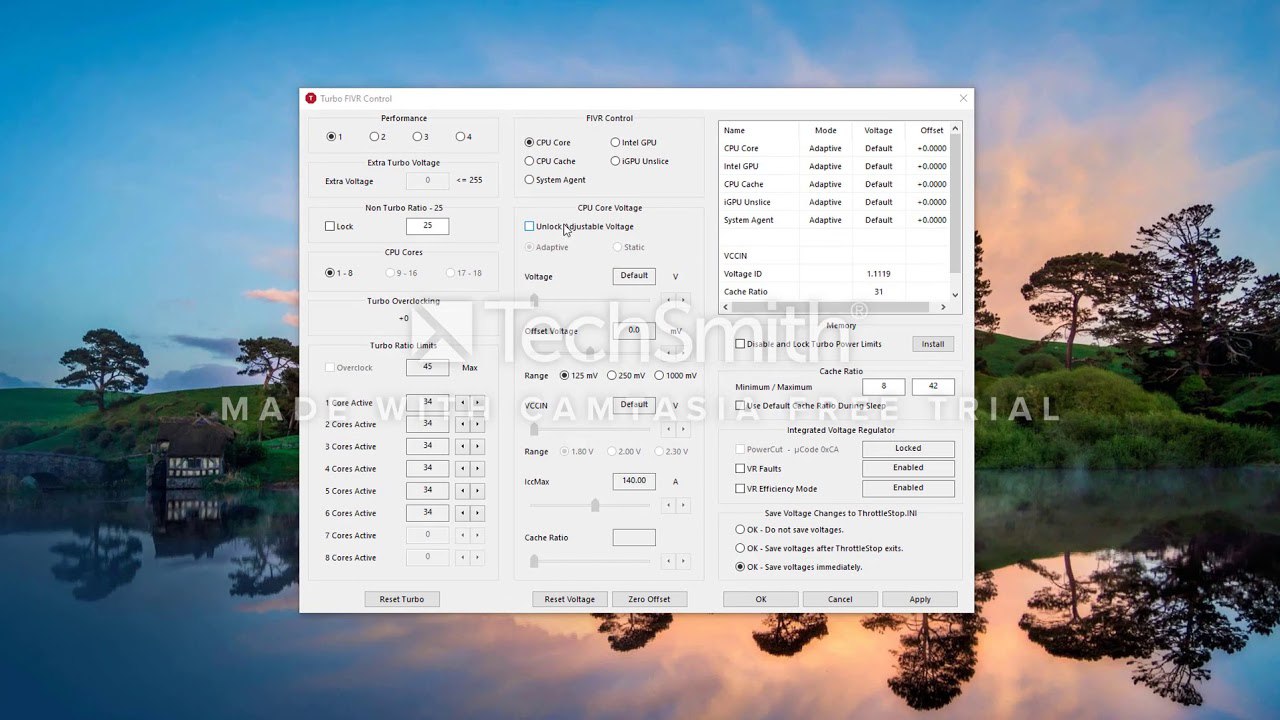The image size is (1280, 720).
Task: Click the Reset Turbo button
Action: pyautogui.click(x=402, y=599)
